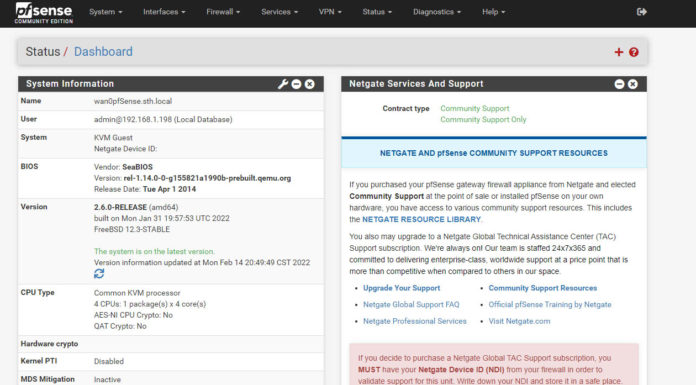Click the FreeBSD 12.3-STABLE text

(132, 230)
